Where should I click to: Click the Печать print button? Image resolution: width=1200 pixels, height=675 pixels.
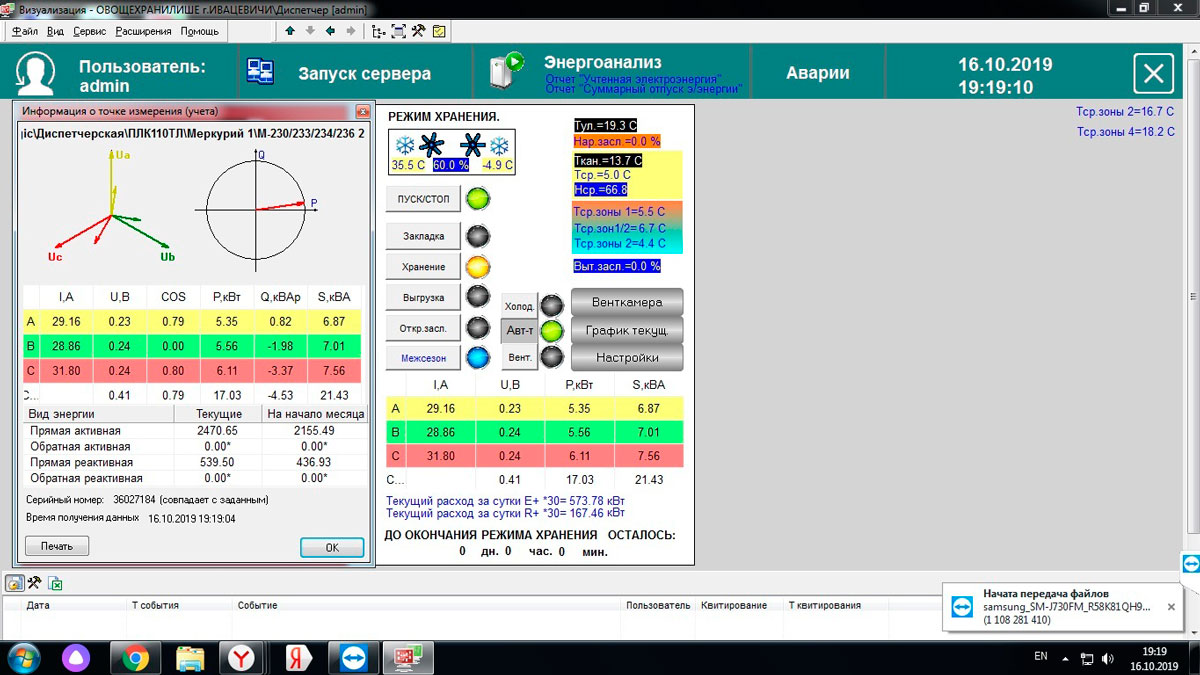coord(57,546)
